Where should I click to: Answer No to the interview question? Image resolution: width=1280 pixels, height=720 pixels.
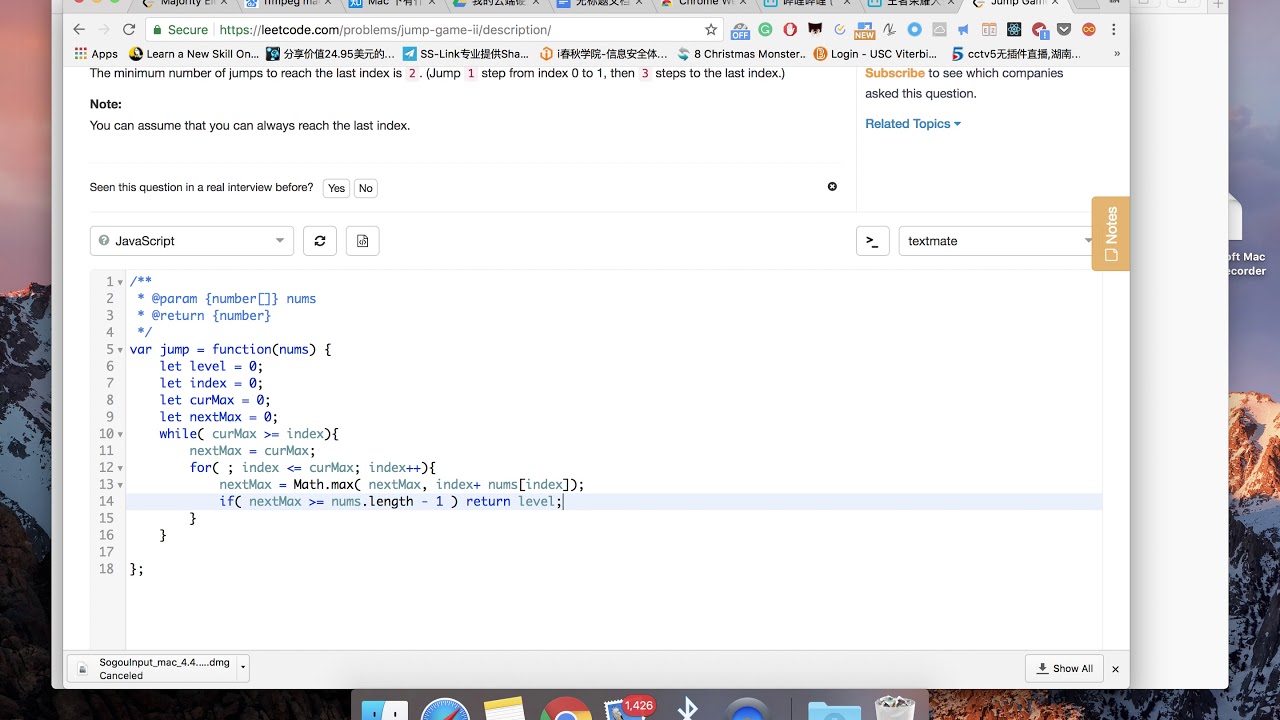coord(366,188)
